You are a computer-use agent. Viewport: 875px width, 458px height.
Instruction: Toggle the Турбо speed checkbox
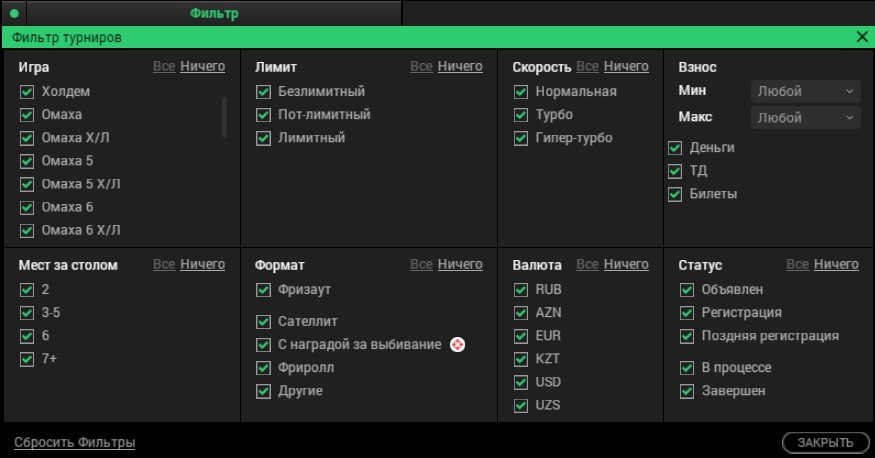click(x=521, y=115)
